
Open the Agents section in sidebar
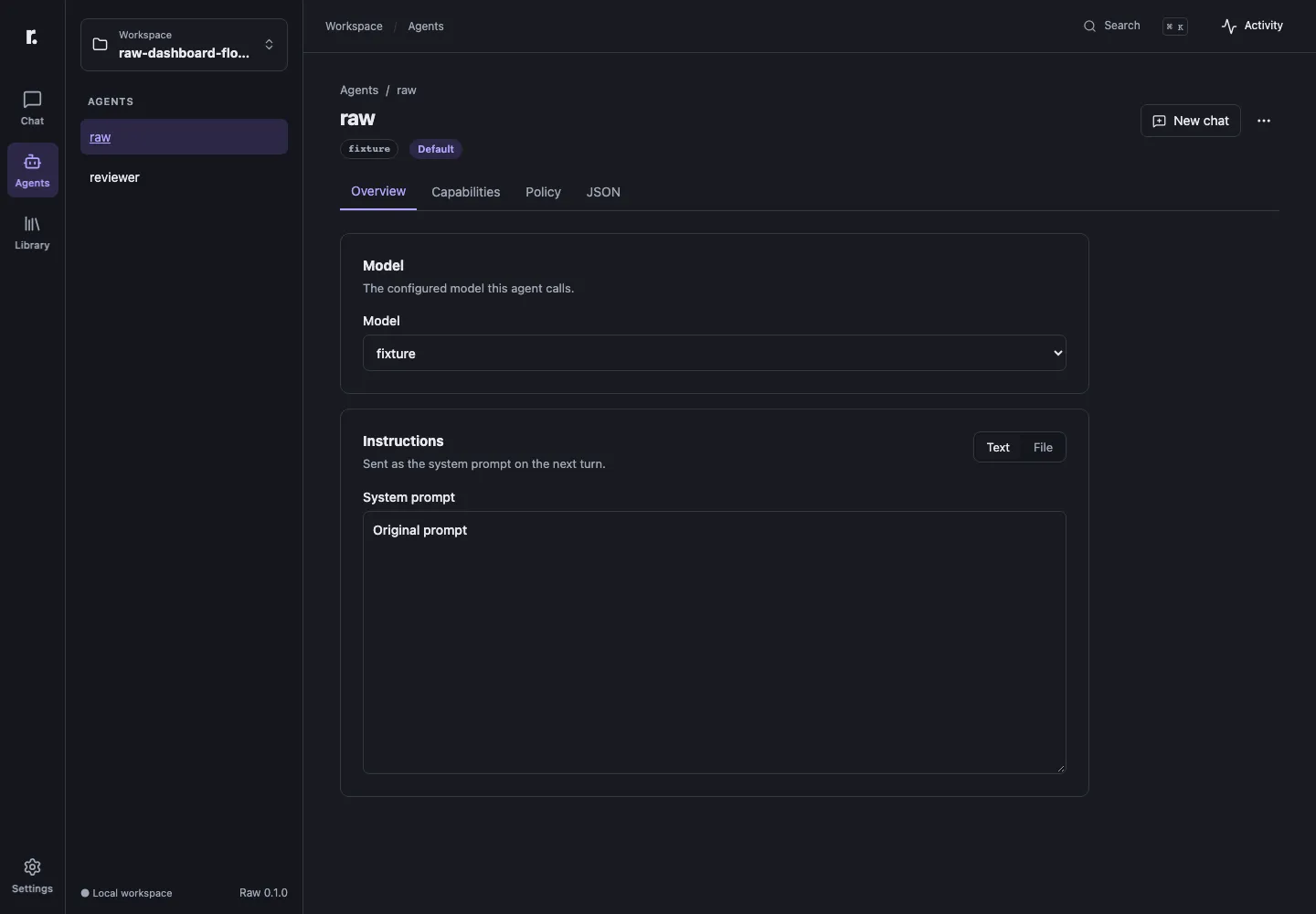click(x=32, y=170)
